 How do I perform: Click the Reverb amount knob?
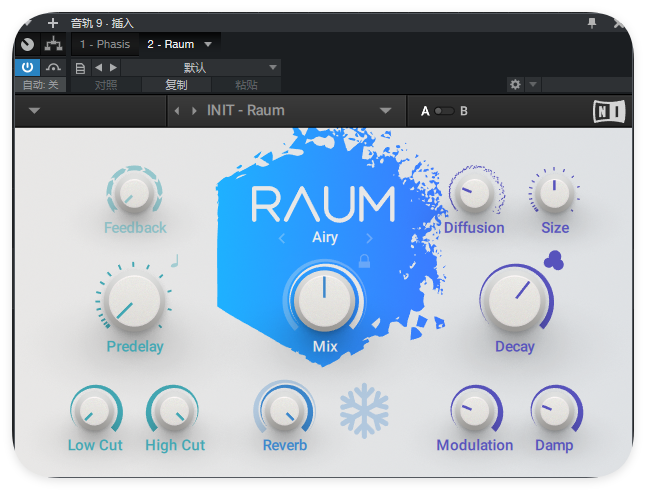pos(284,412)
